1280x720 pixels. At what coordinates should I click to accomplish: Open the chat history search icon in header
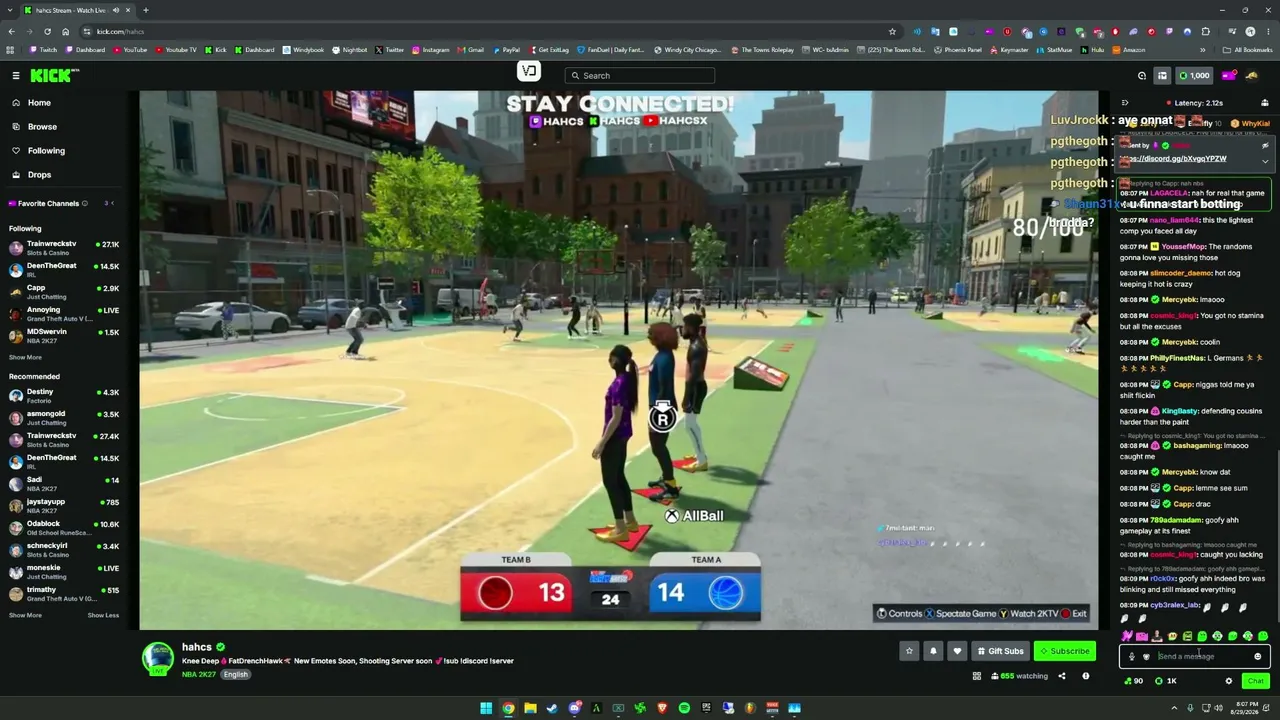coord(1142,75)
